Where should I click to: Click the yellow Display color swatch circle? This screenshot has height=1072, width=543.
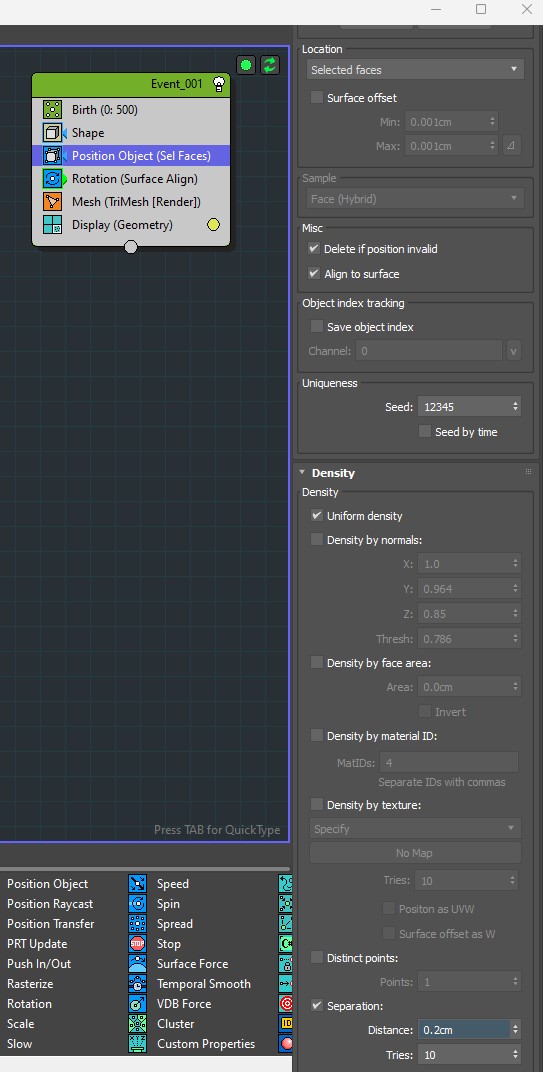[213, 225]
